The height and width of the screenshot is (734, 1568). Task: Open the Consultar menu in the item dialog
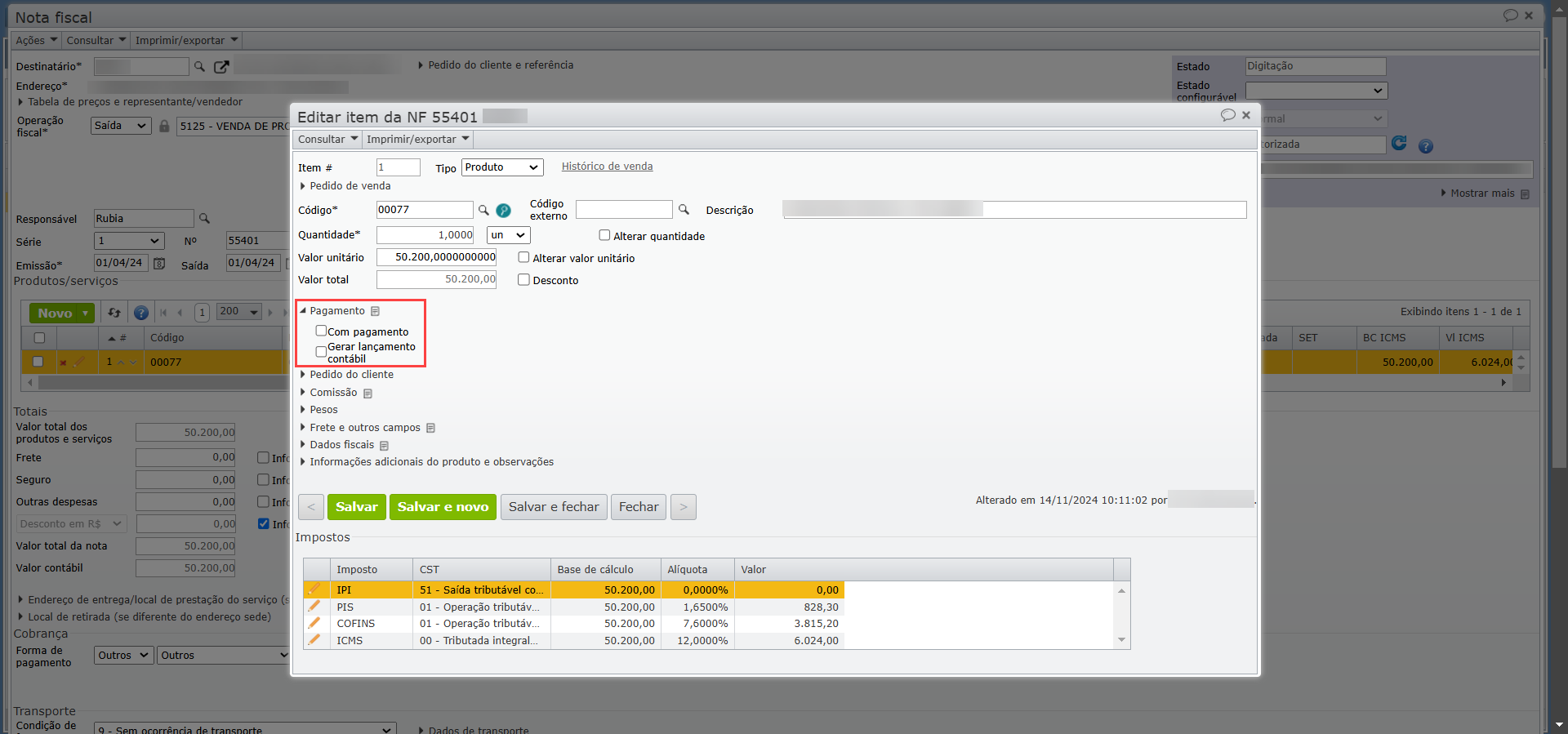(327, 140)
